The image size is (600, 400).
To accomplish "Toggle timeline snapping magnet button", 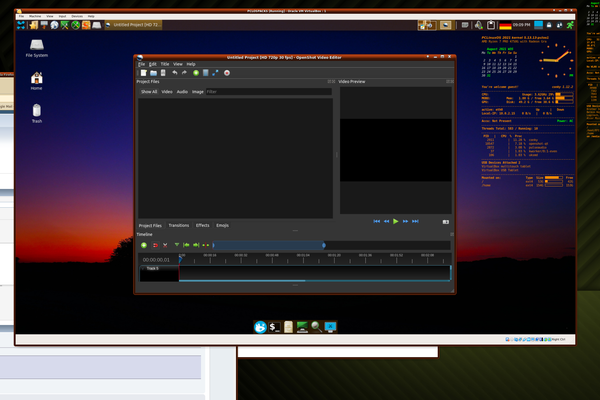I will (x=155, y=245).
